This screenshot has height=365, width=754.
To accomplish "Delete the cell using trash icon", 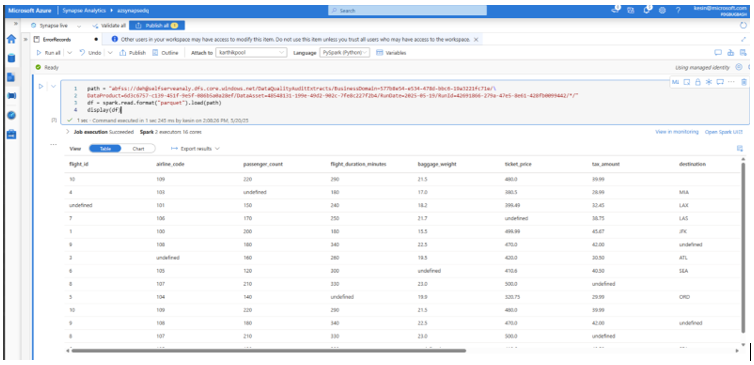I will [x=744, y=82].
